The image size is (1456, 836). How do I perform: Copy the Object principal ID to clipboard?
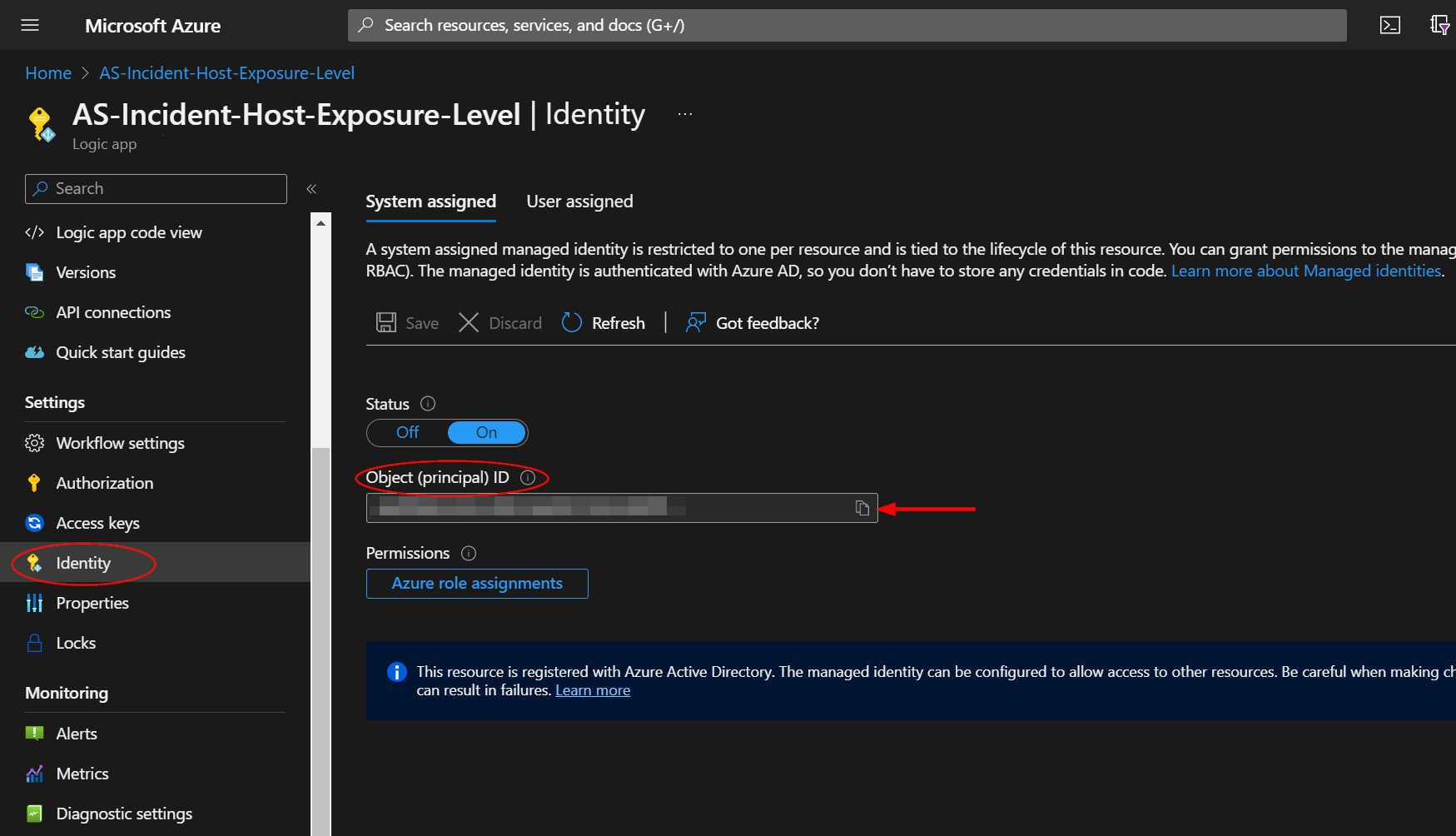click(862, 508)
